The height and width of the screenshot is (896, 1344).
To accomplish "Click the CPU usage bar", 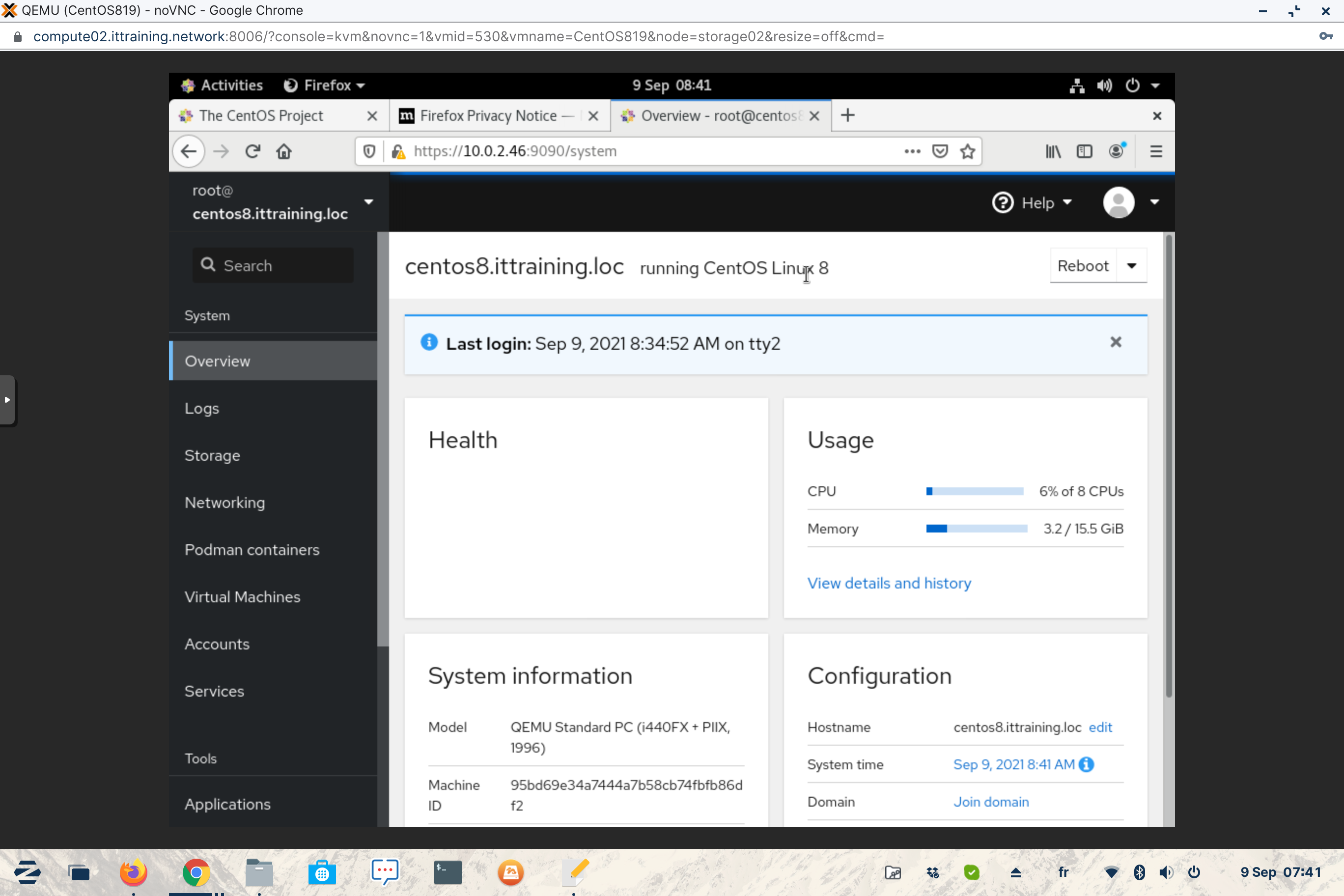I will (x=974, y=491).
